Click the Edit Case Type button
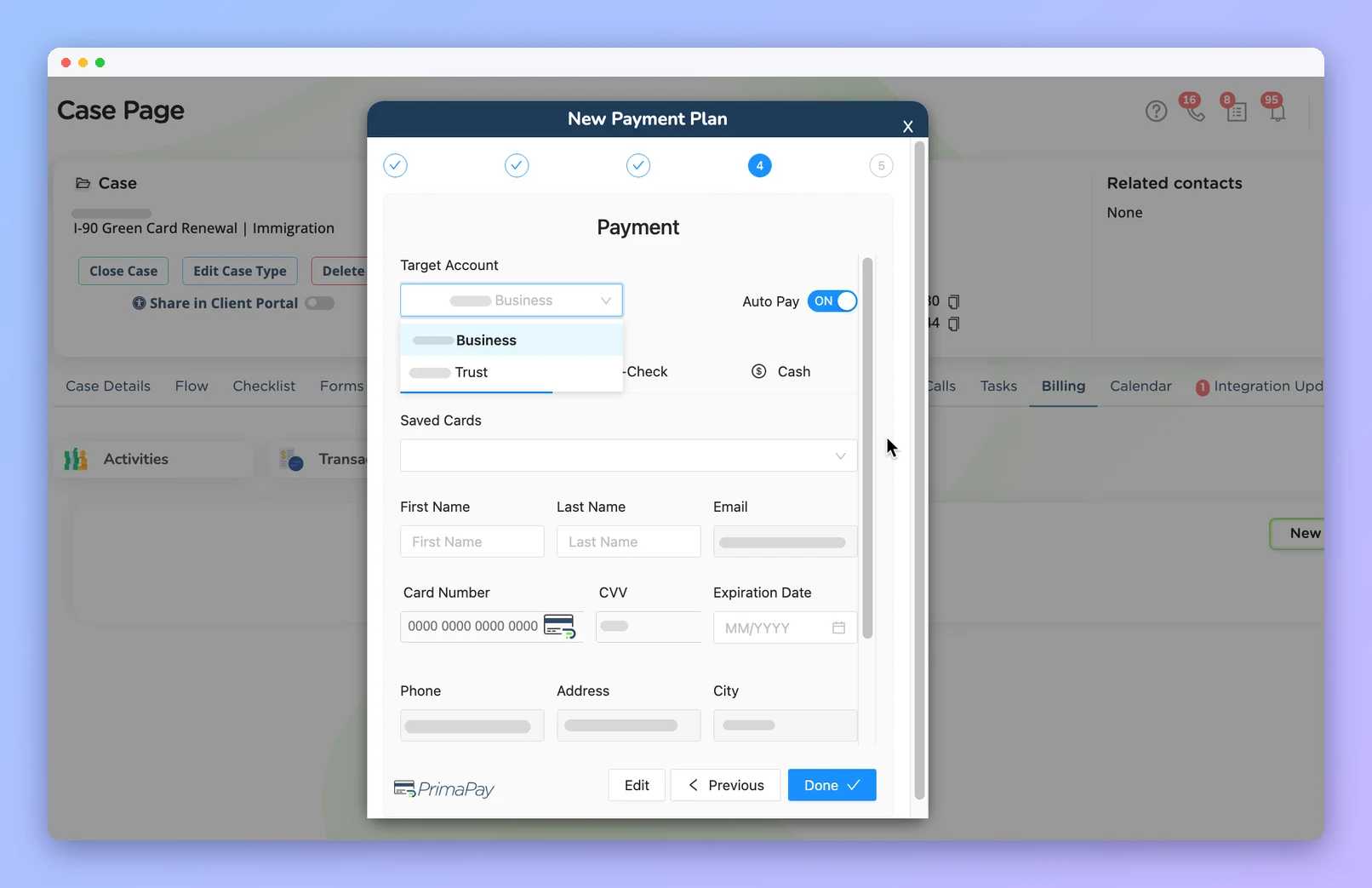Screen dimensions: 1372x888 pos(240,271)
